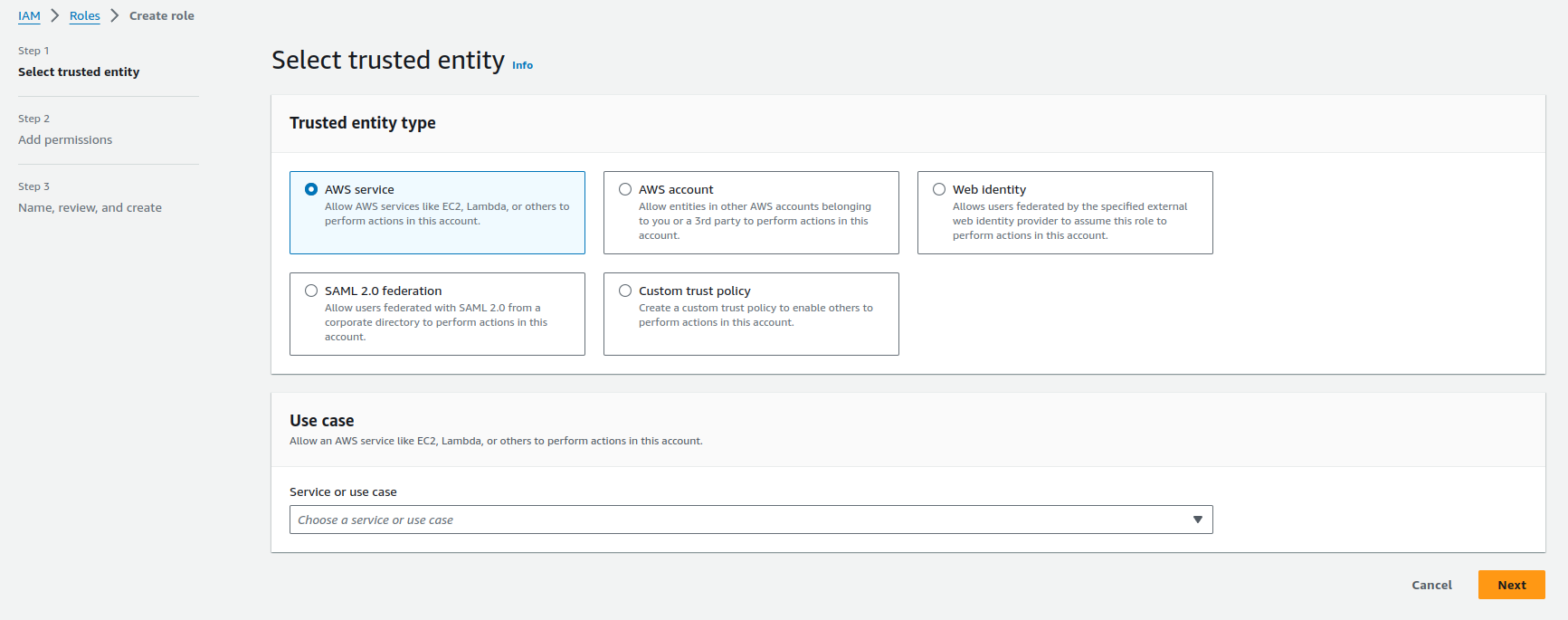Click the Use case description sentence

pos(496,441)
